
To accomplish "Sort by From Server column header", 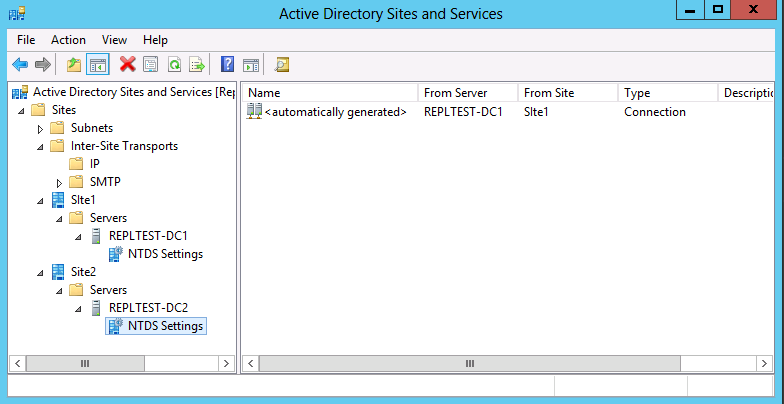I will coord(468,92).
